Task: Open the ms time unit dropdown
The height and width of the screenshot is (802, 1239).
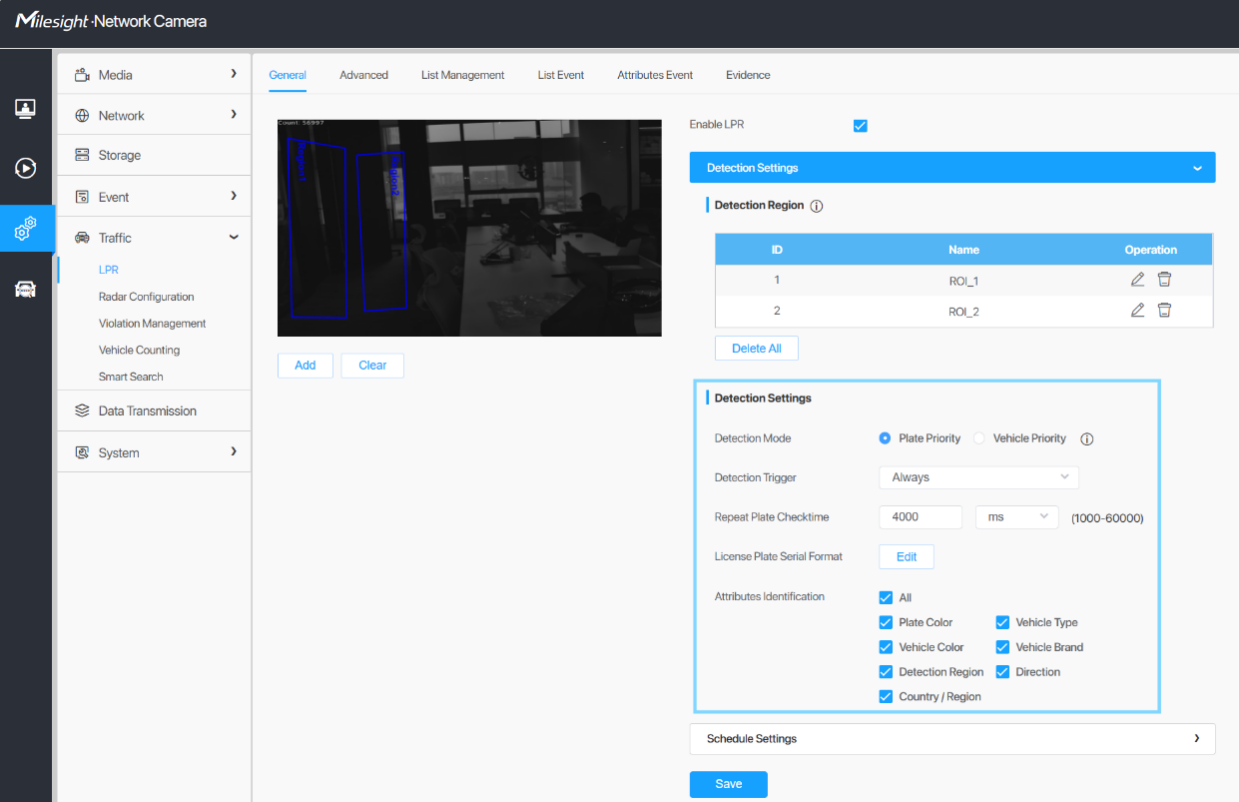Action: point(1017,517)
